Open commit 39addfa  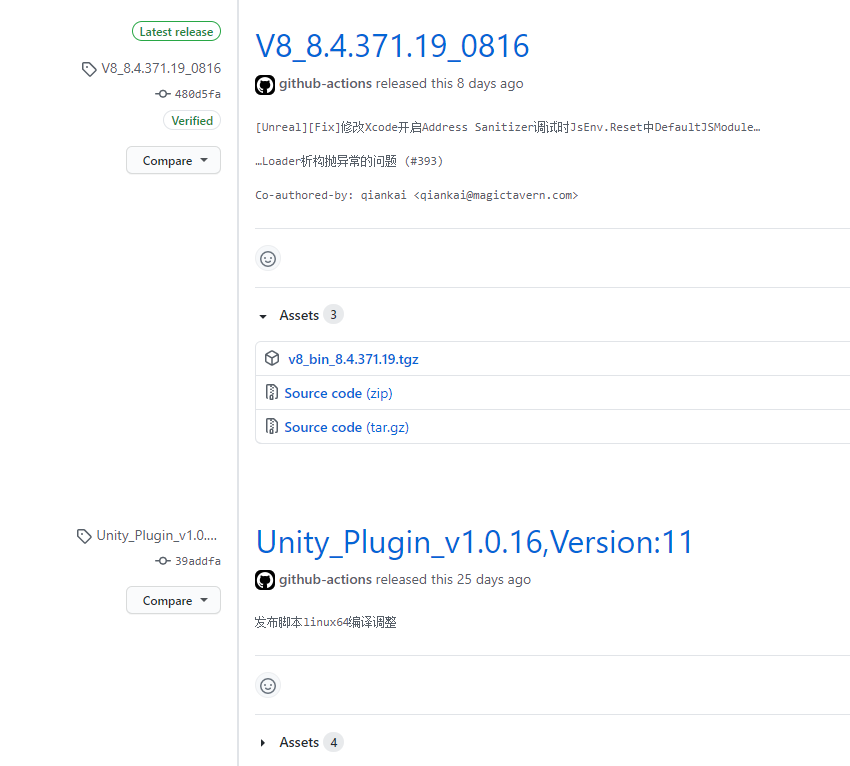pyautogui.click(x=197, y=561)
